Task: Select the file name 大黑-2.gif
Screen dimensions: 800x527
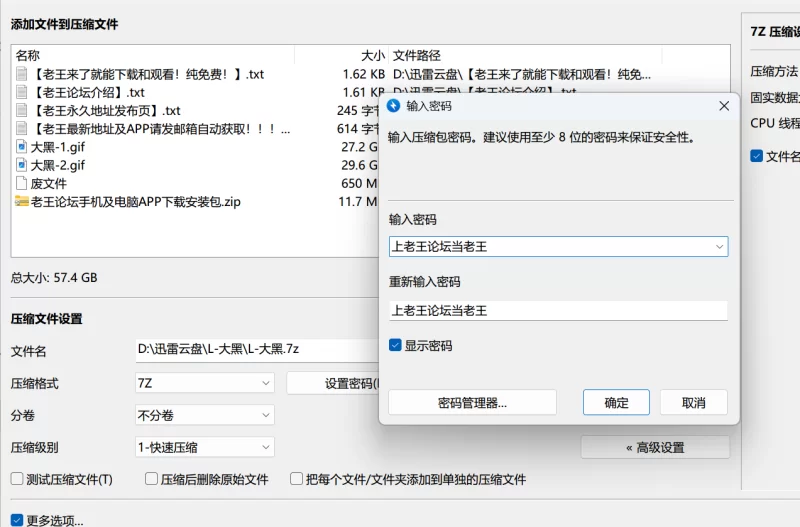Action: coord(58,165)
